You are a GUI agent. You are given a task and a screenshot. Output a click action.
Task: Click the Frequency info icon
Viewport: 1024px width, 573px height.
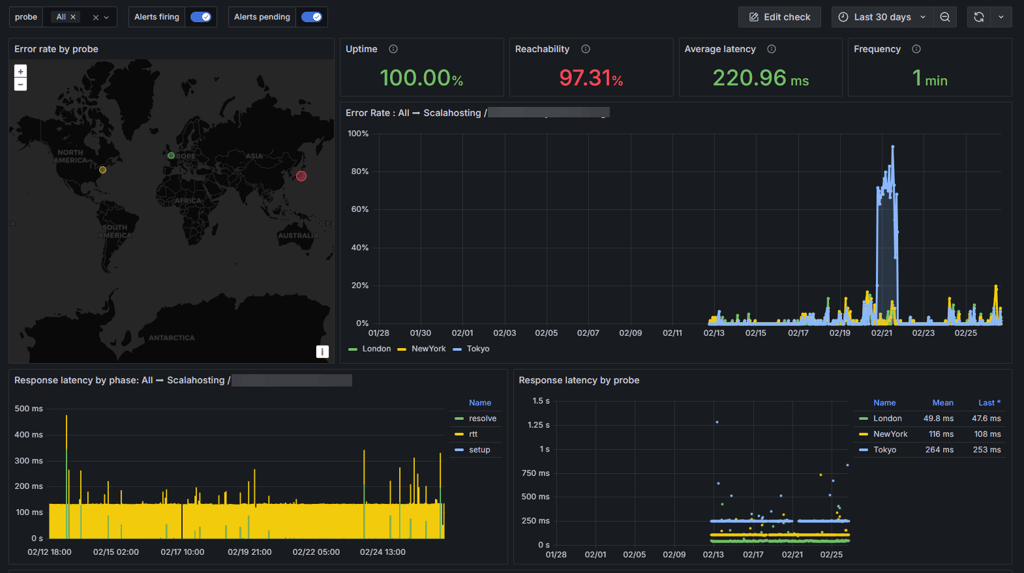(x=916, y=49)
